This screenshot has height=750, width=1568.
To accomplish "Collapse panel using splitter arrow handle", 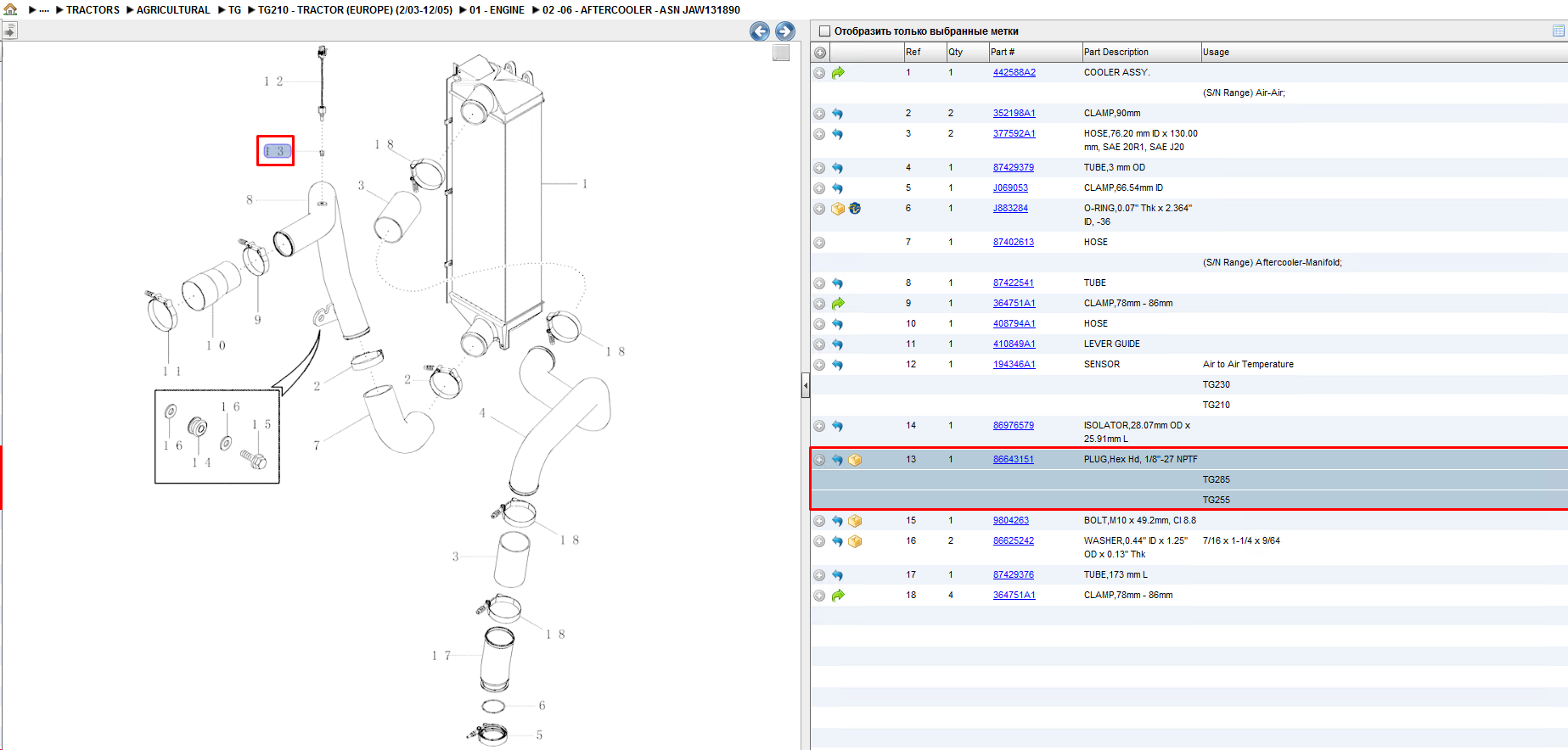I will click(806, 386).
